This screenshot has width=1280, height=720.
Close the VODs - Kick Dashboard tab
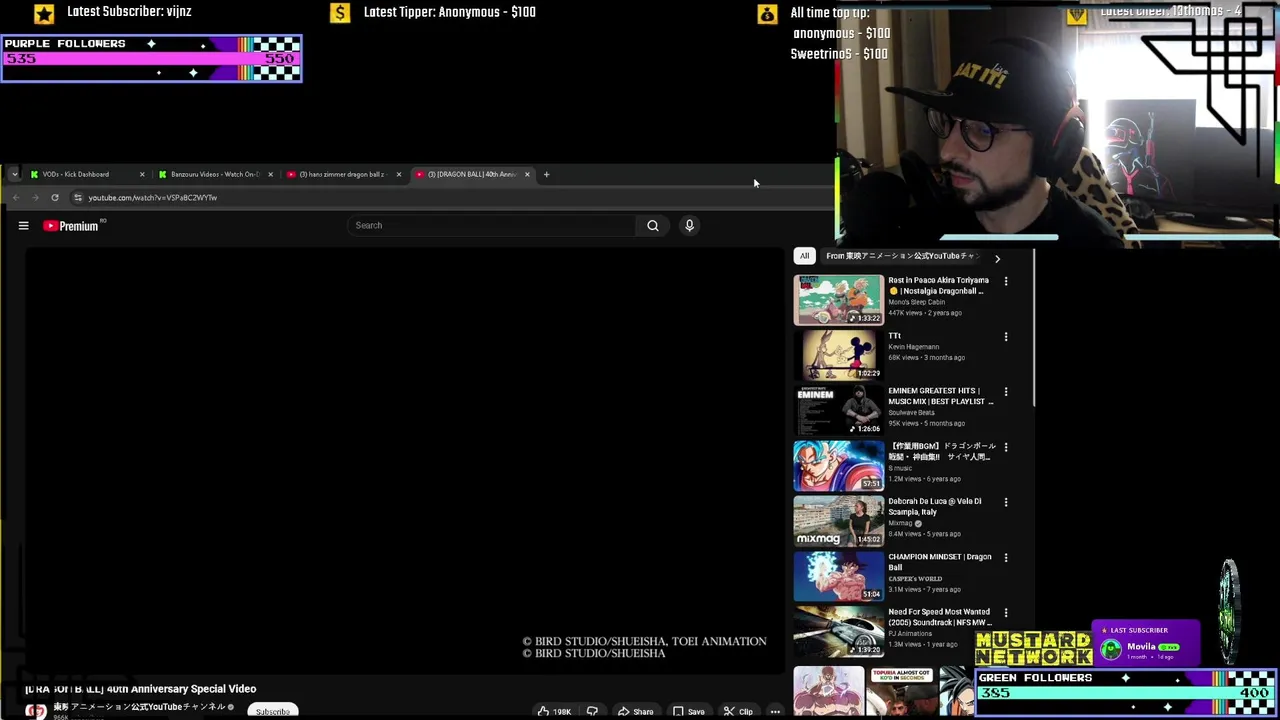(x=142, y=174)
